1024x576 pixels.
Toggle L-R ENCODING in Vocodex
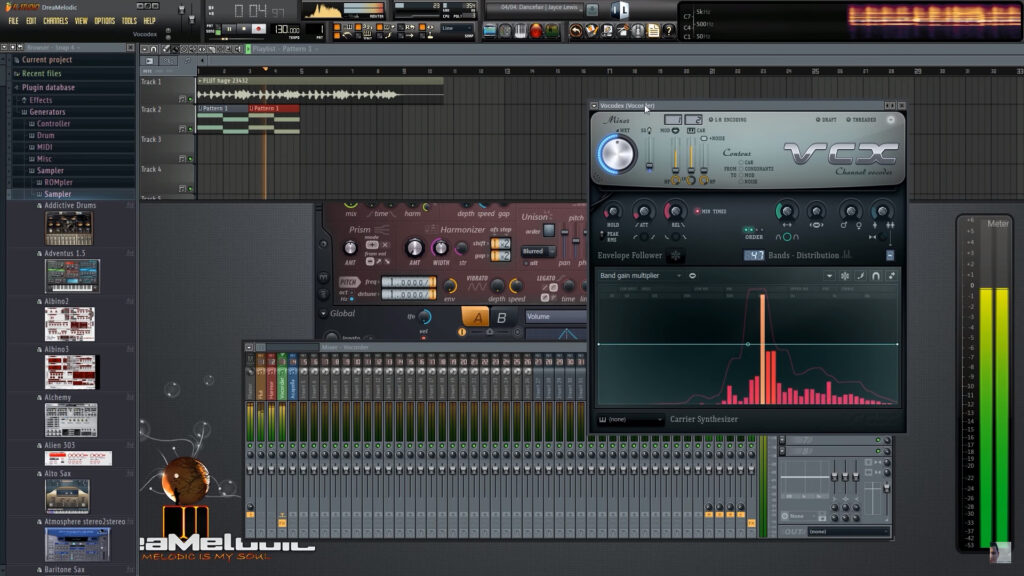[728, 120]
